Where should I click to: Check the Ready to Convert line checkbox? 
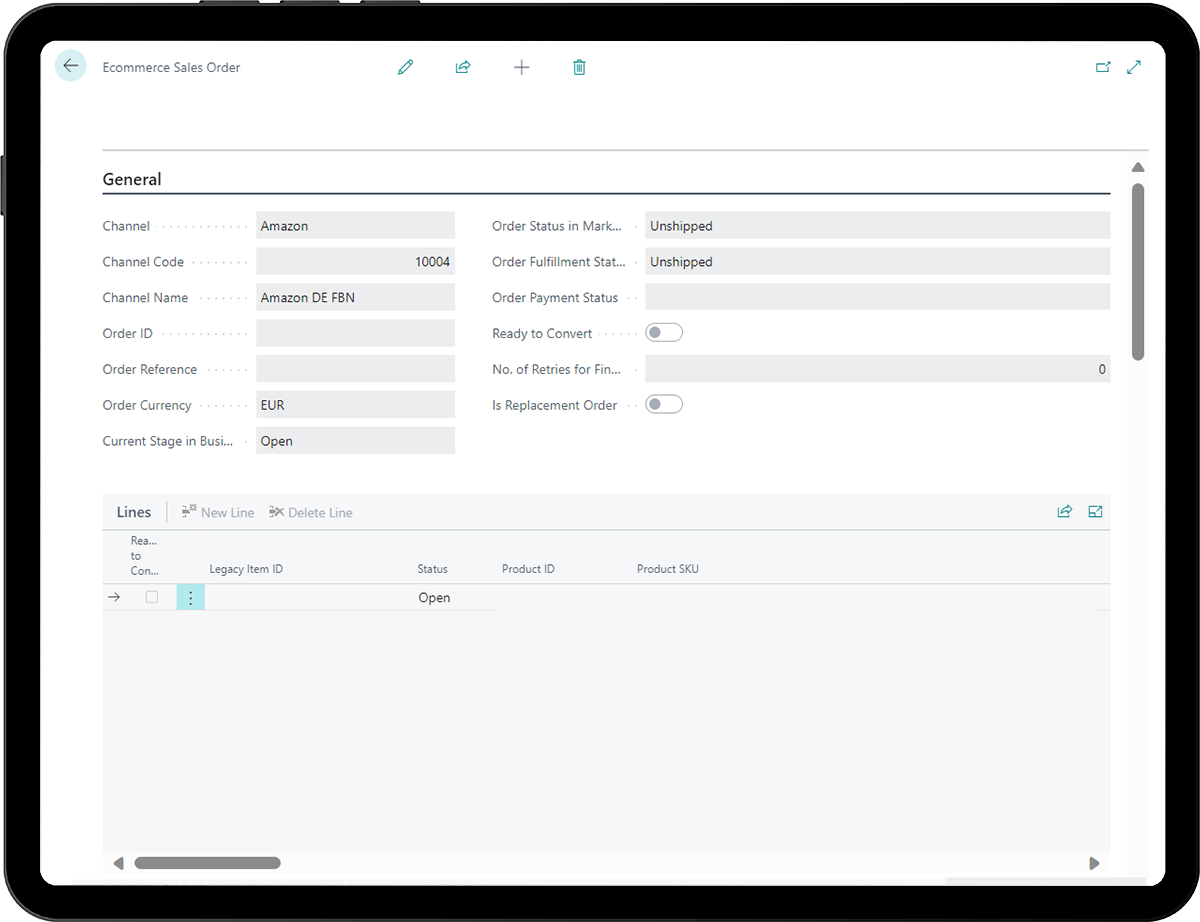pos(152,597)
